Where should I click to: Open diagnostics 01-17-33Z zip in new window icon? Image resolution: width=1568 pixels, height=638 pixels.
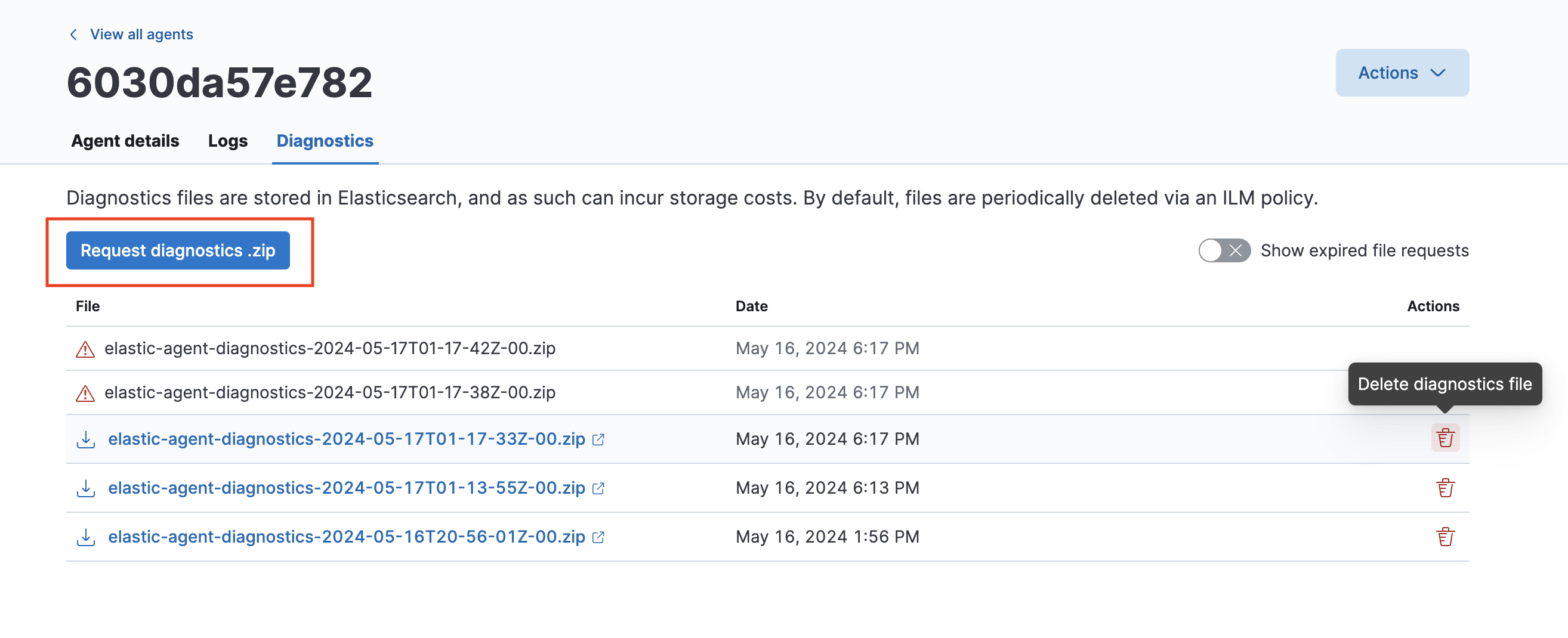(599, 439)
